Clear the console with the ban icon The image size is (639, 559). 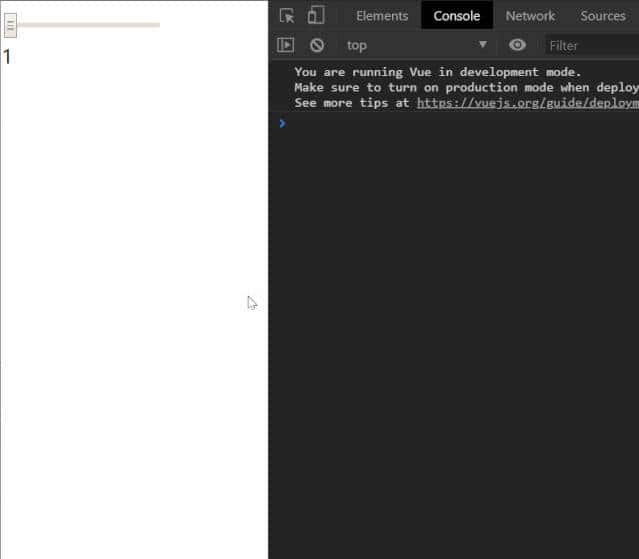317,45
